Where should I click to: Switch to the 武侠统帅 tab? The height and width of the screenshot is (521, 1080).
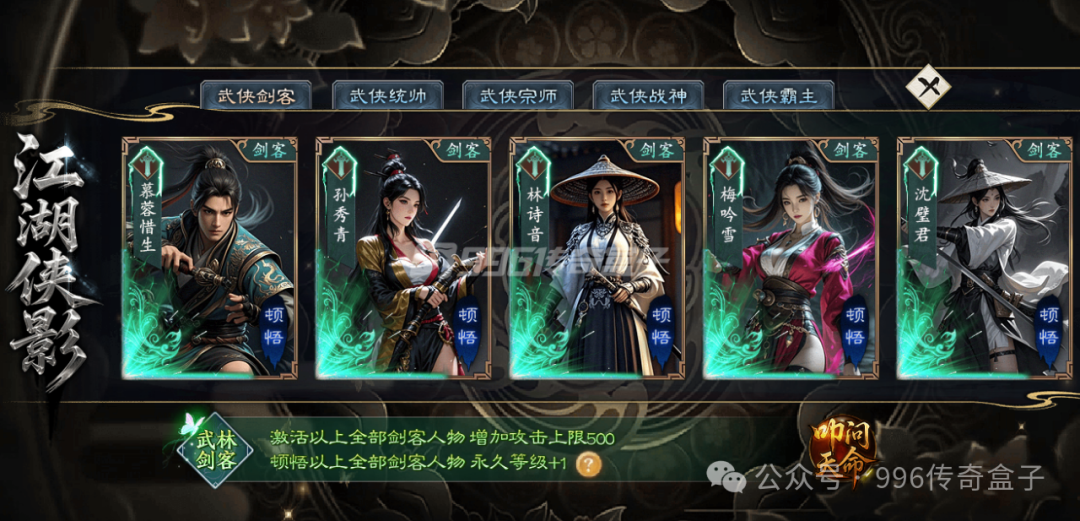click(x=387, y=96)
